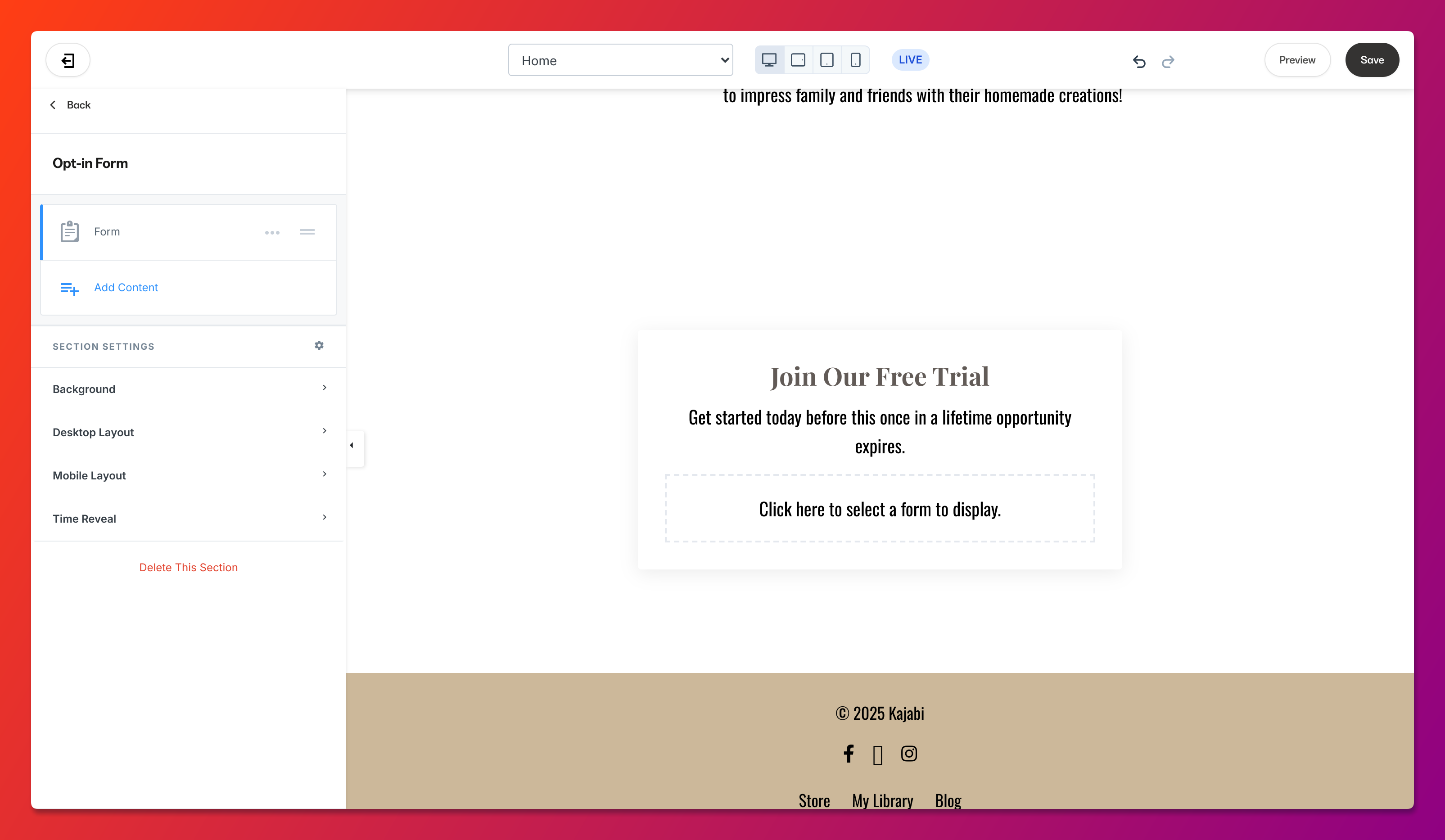Expand the Background settings
Image resolution: width=1445 pixels, height=840 pixels.
coord(189,389)
